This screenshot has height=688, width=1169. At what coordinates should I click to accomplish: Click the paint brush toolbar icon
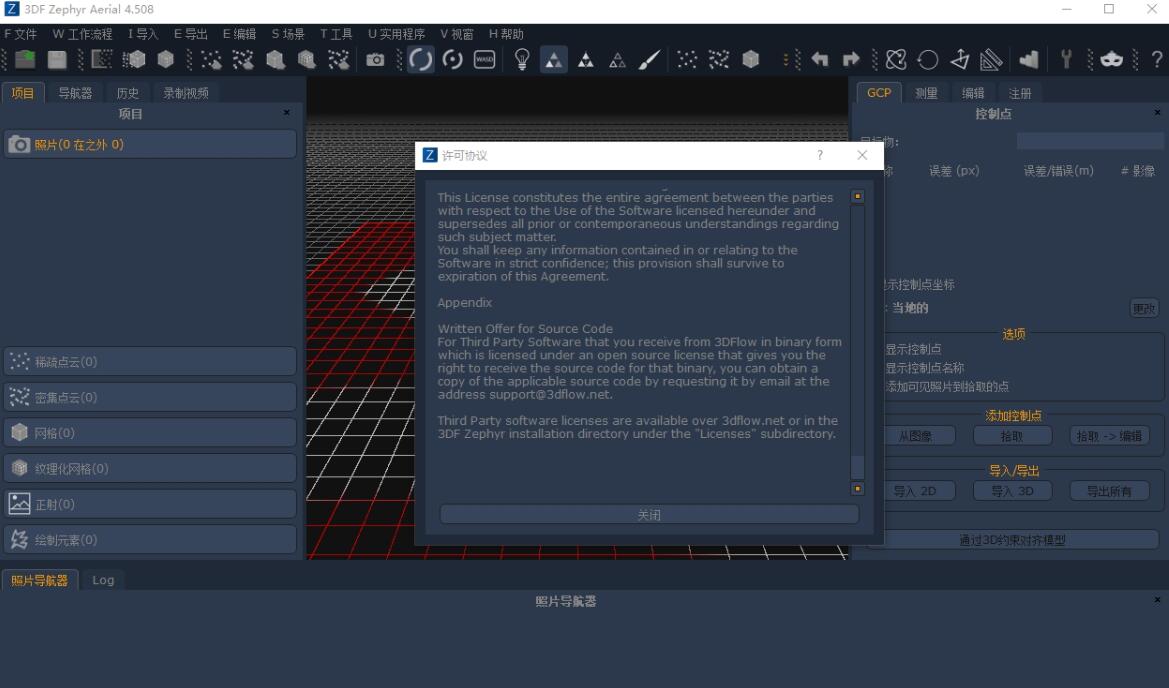coord(649,60)
